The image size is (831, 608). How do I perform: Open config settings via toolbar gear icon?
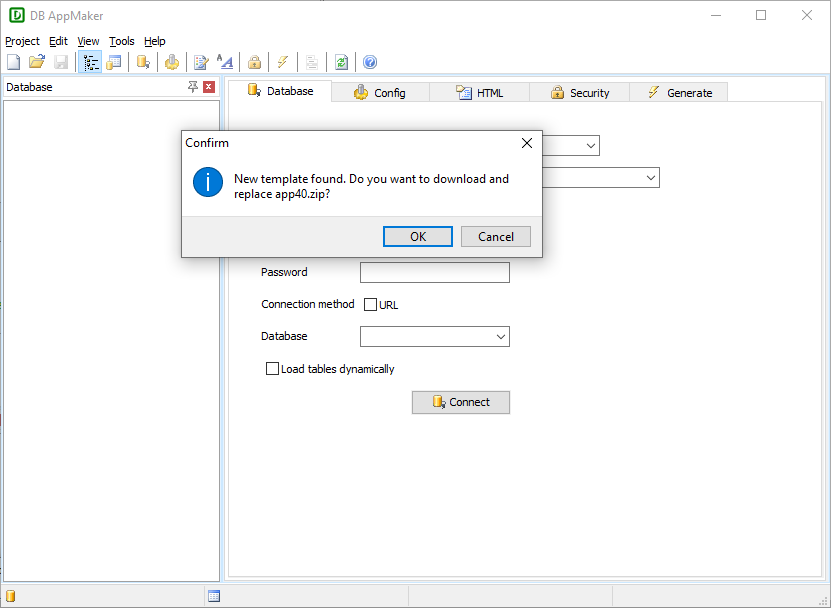click(x=172, y=62)
